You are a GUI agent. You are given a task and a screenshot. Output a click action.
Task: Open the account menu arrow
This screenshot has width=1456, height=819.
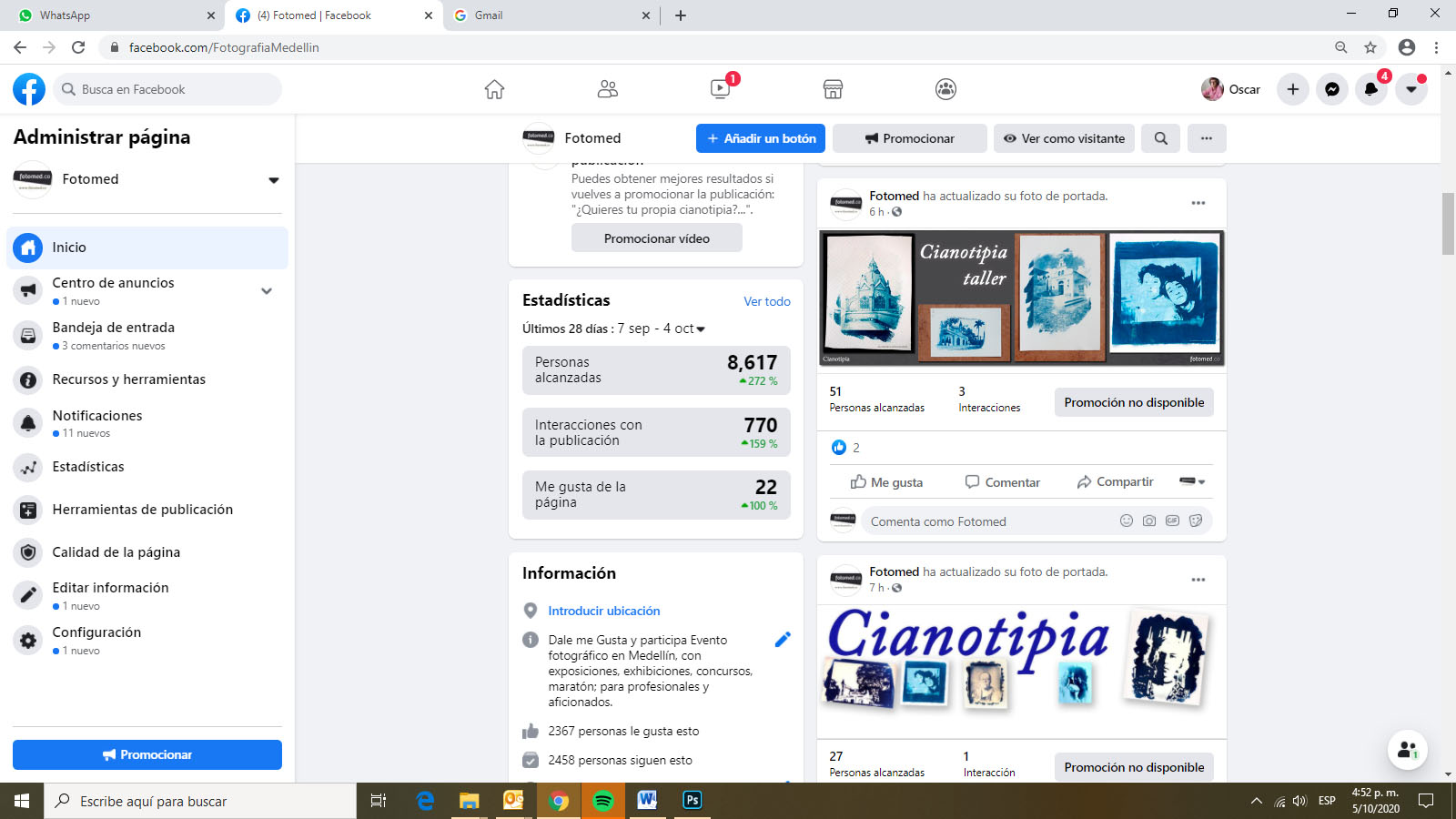click(1411, 89)
